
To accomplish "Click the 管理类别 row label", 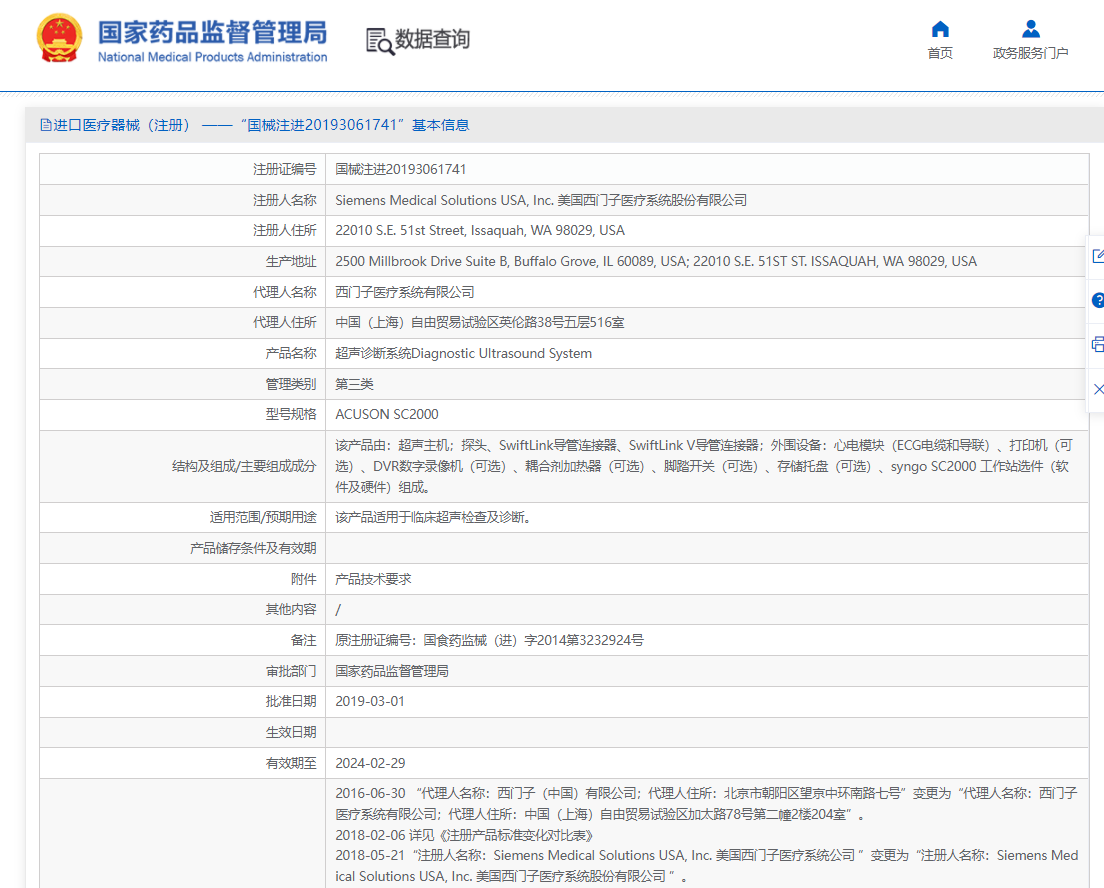I will coord(291,384).
